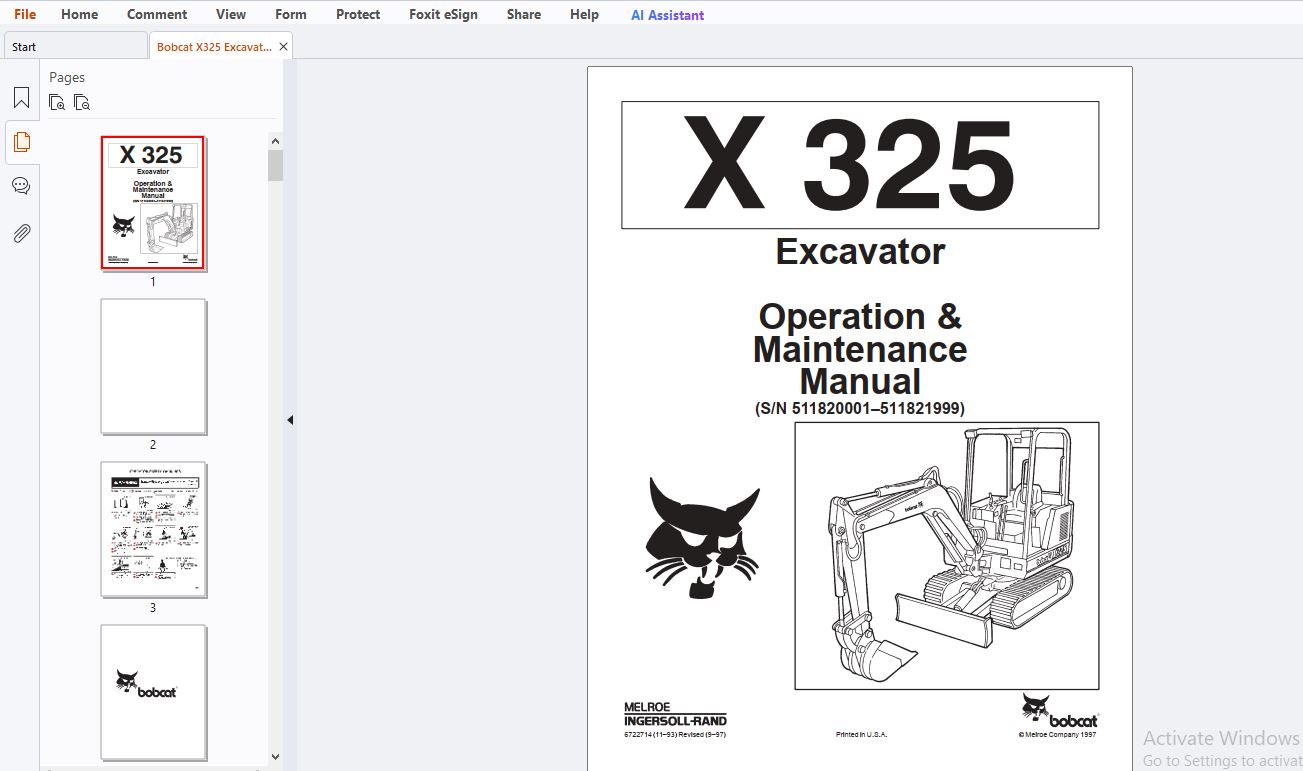Collapse the navigation panel arrow
Viewport: 1303px width, 771px height.
pos(290,420)
